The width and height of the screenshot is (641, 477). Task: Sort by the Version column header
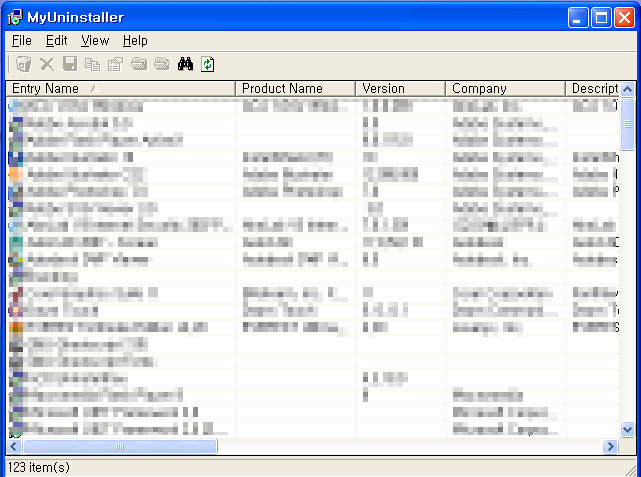(x=401, y=88)
